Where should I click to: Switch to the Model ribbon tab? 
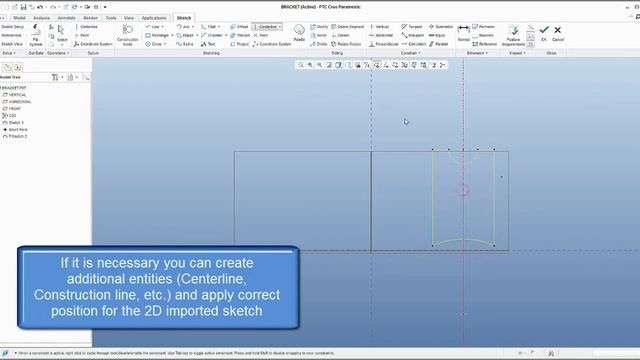click(19, 18)
